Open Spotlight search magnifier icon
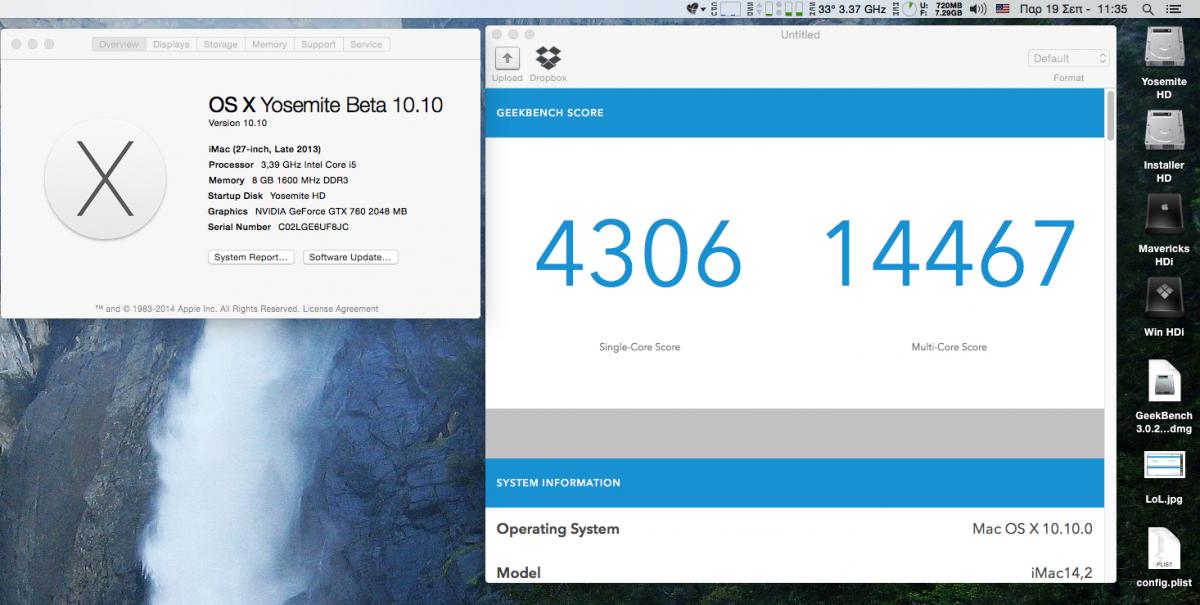The image size is (1200, 605). click(1147, 9)
